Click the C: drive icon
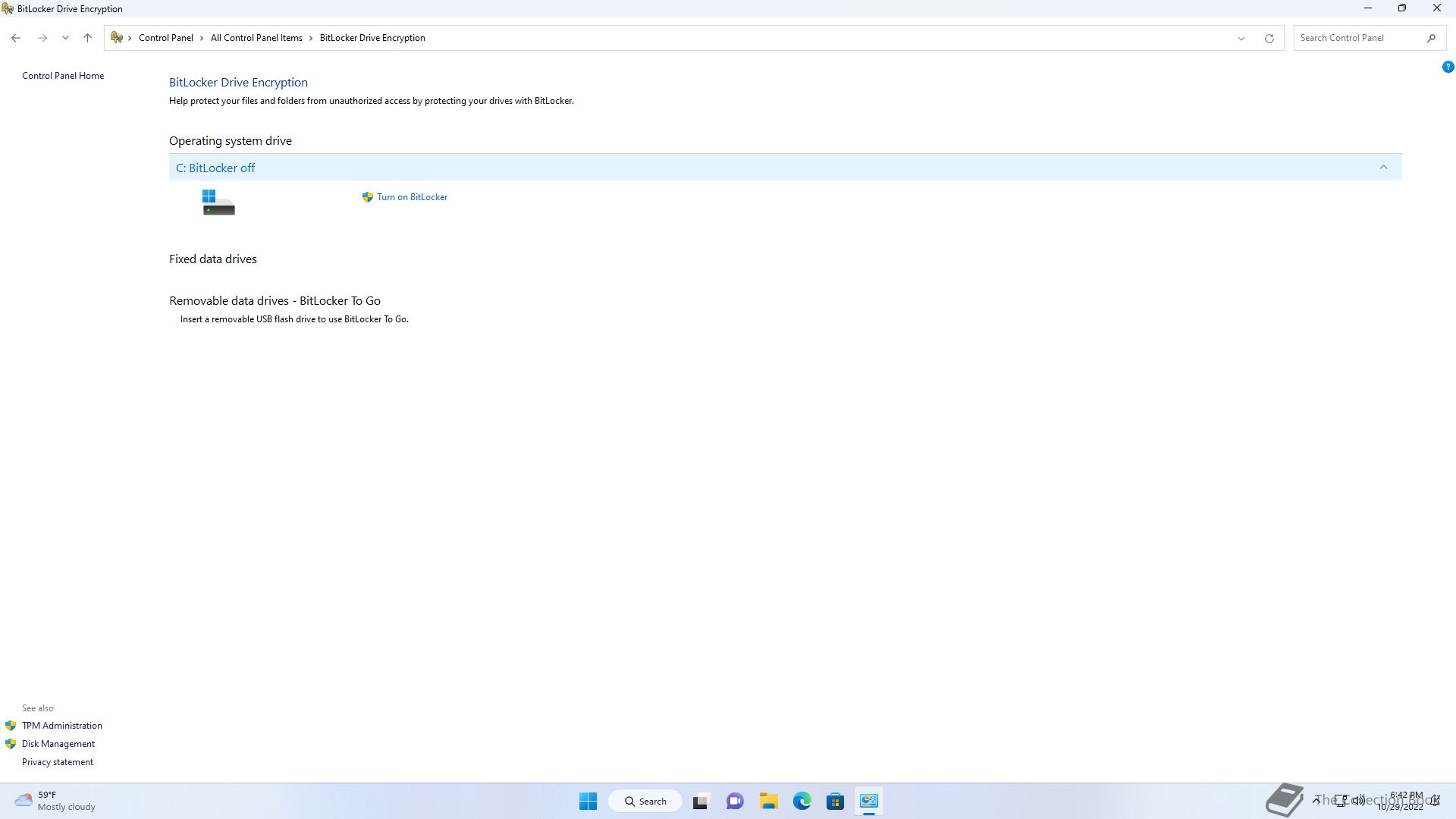The image size is (1456, 819). click(x=218, y=202)
